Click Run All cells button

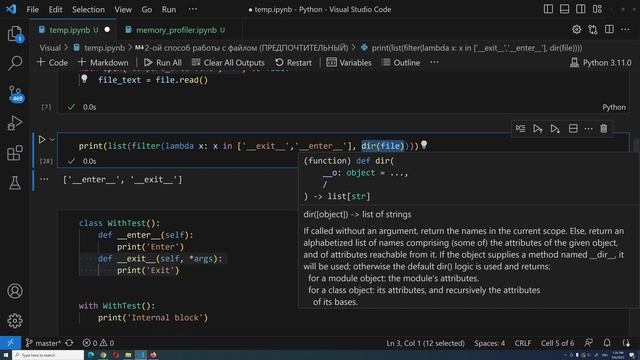tap(162, 62)
